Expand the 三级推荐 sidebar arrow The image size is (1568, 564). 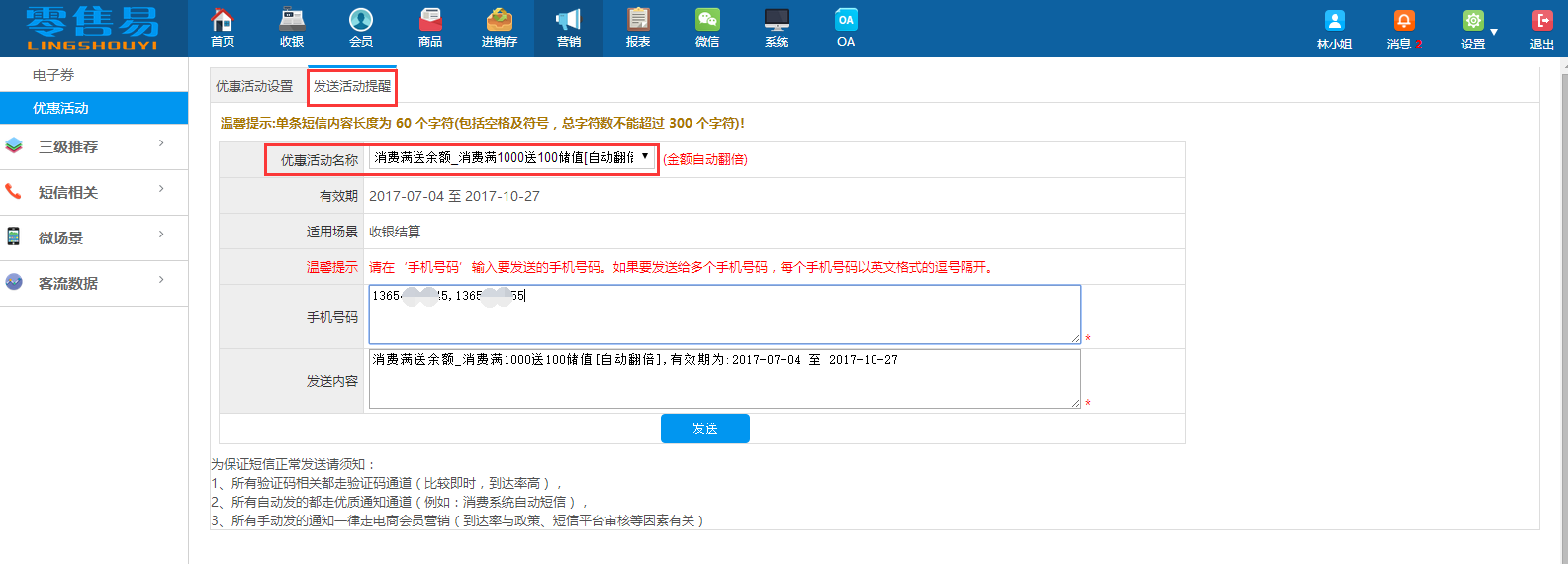161,144
